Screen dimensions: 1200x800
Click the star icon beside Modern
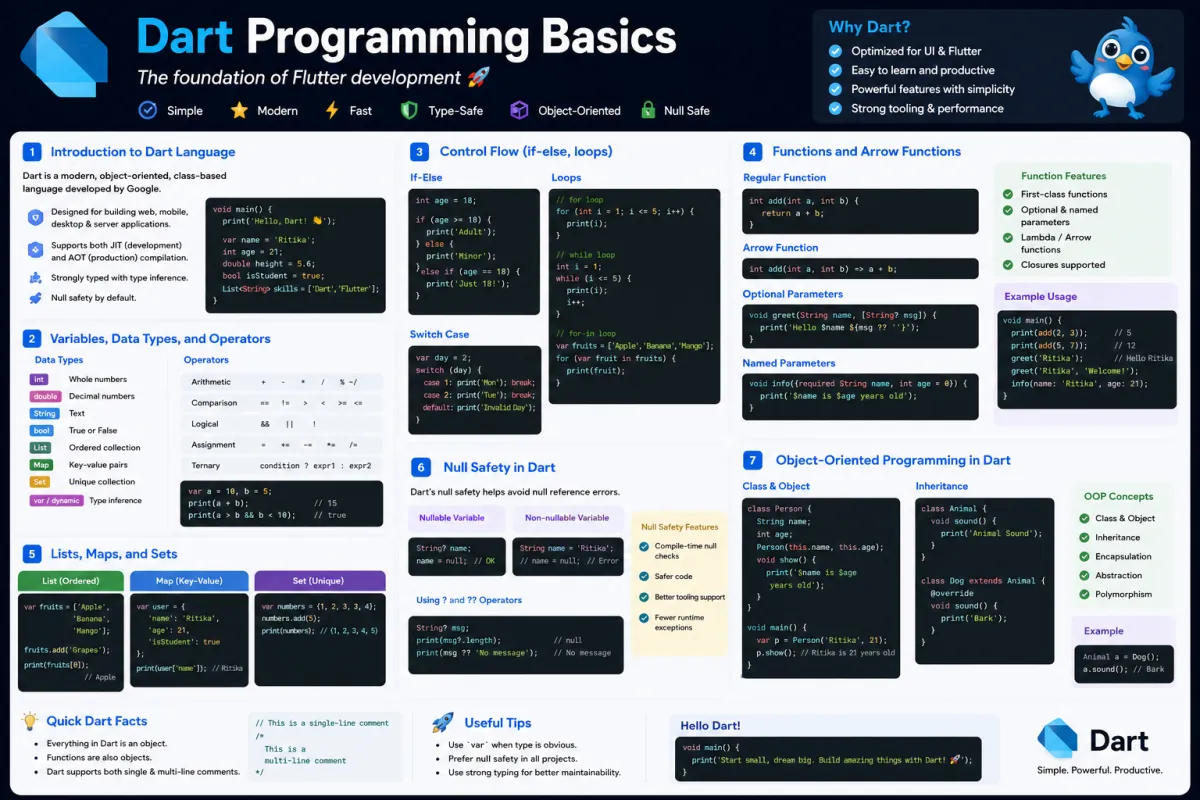click(x=239, y=110)
